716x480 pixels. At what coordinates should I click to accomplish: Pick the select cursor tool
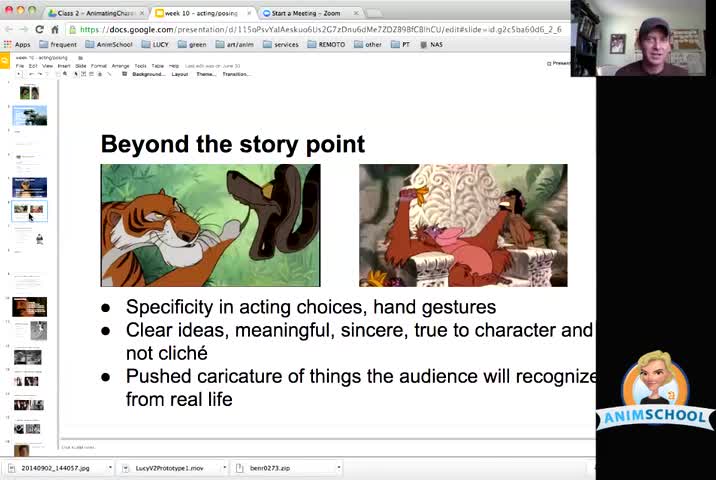(75, 74)
